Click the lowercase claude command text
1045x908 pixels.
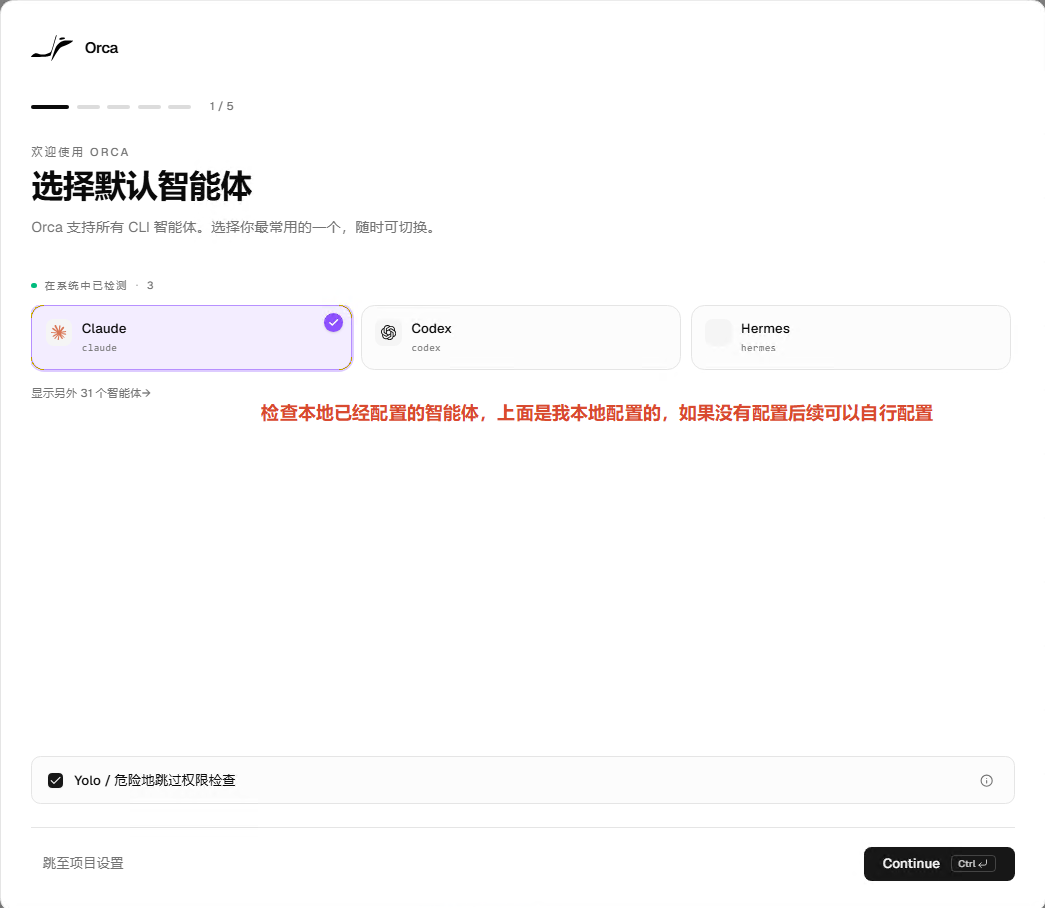pyautogui.click(x=99, y=348)
